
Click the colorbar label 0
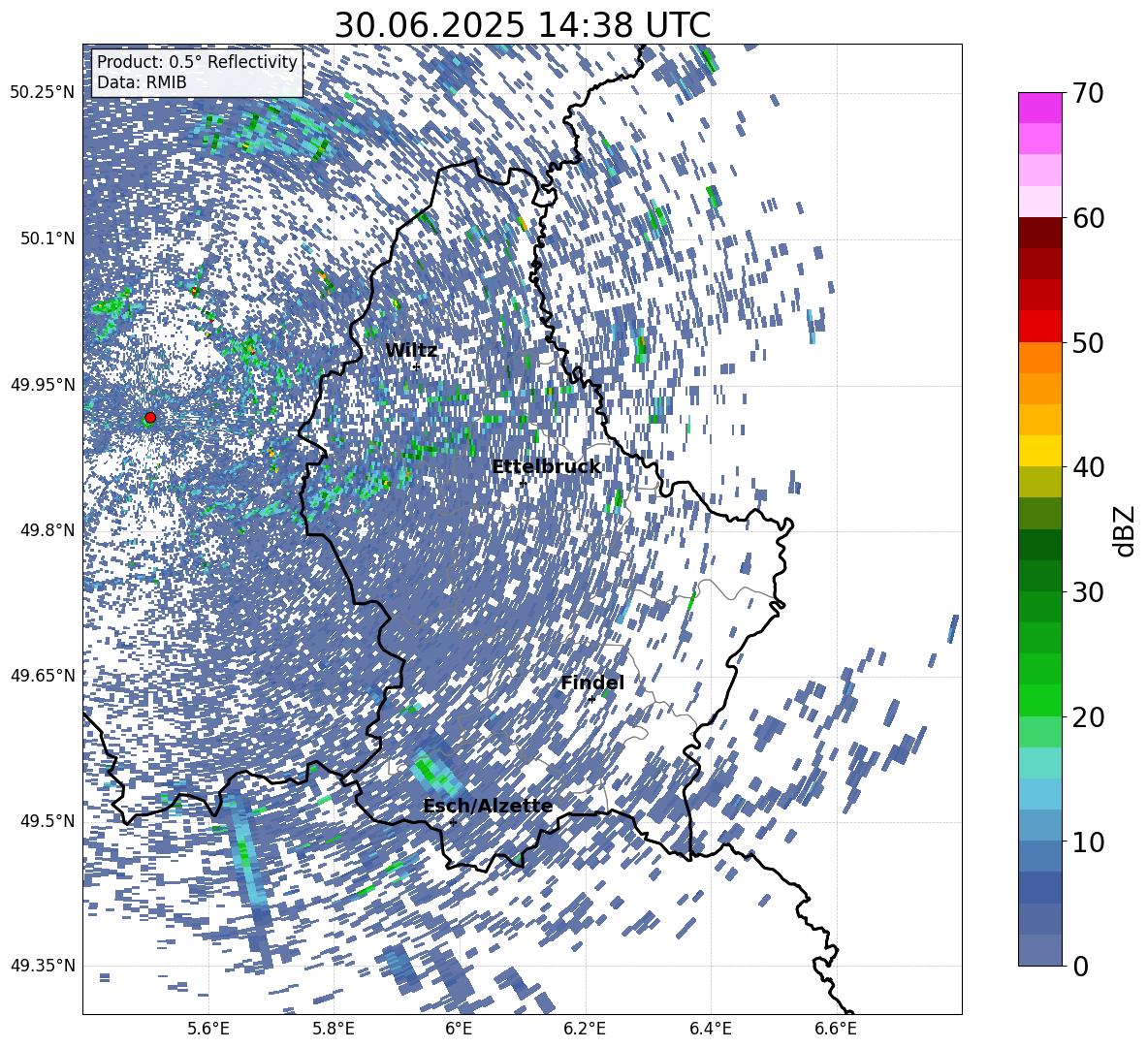tap(1081, 966)
